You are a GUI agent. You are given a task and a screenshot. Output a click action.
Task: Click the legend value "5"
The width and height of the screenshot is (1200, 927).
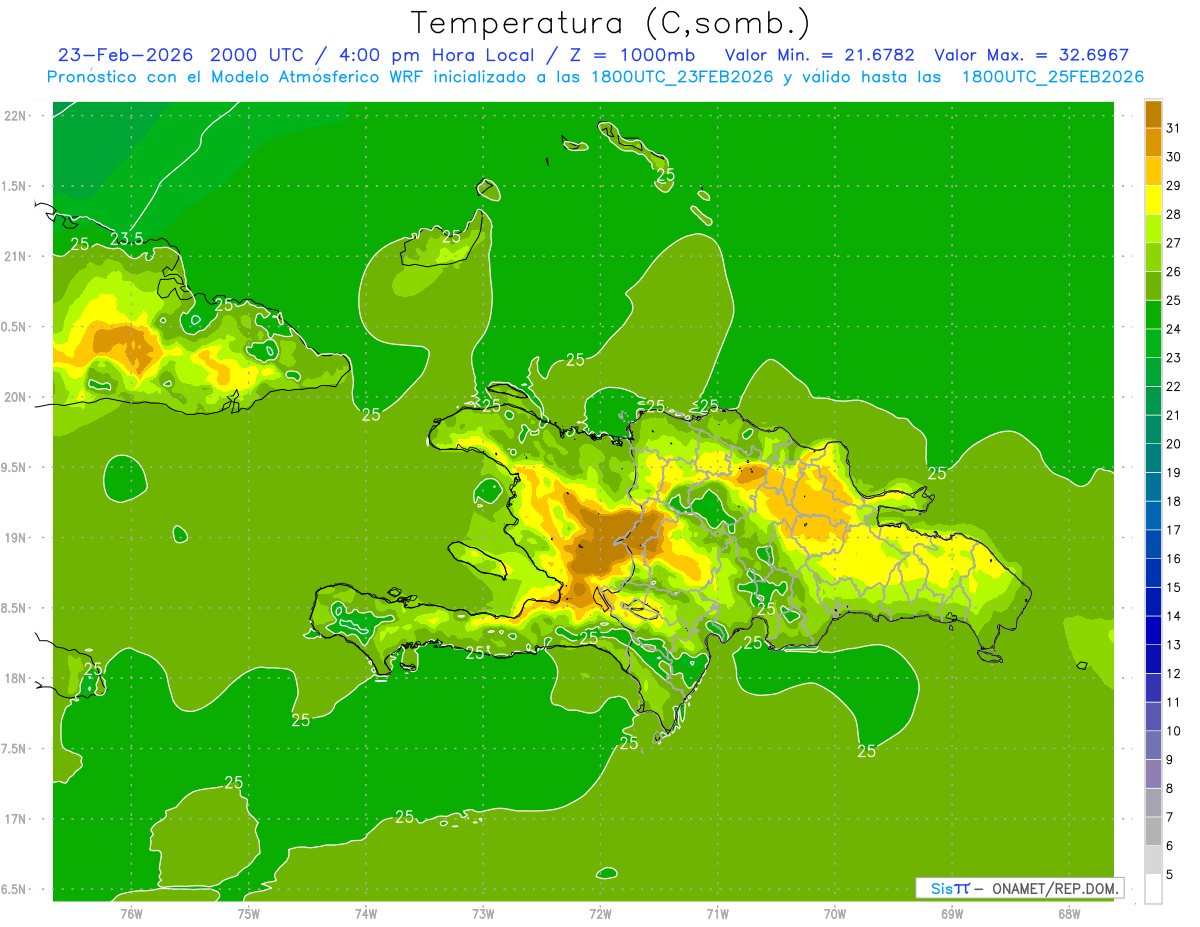point(1170,874)
